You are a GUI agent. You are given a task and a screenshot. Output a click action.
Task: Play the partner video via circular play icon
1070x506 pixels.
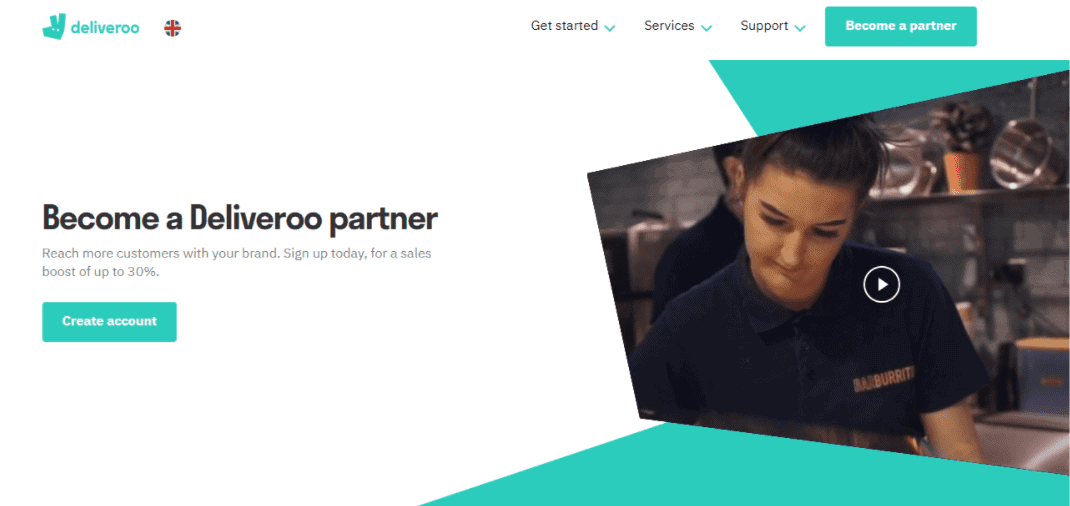[x=882, y=284]
